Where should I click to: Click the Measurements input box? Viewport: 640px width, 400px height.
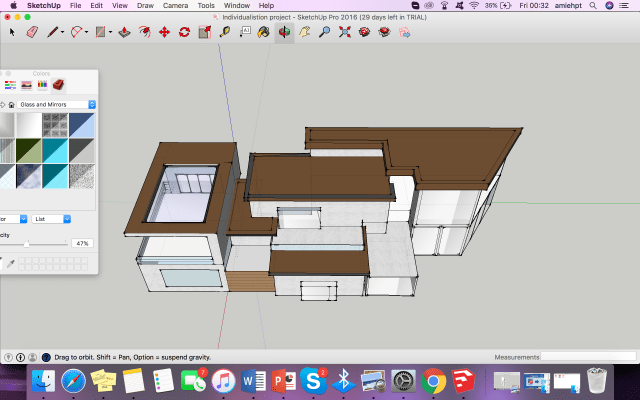pos(588,357)
